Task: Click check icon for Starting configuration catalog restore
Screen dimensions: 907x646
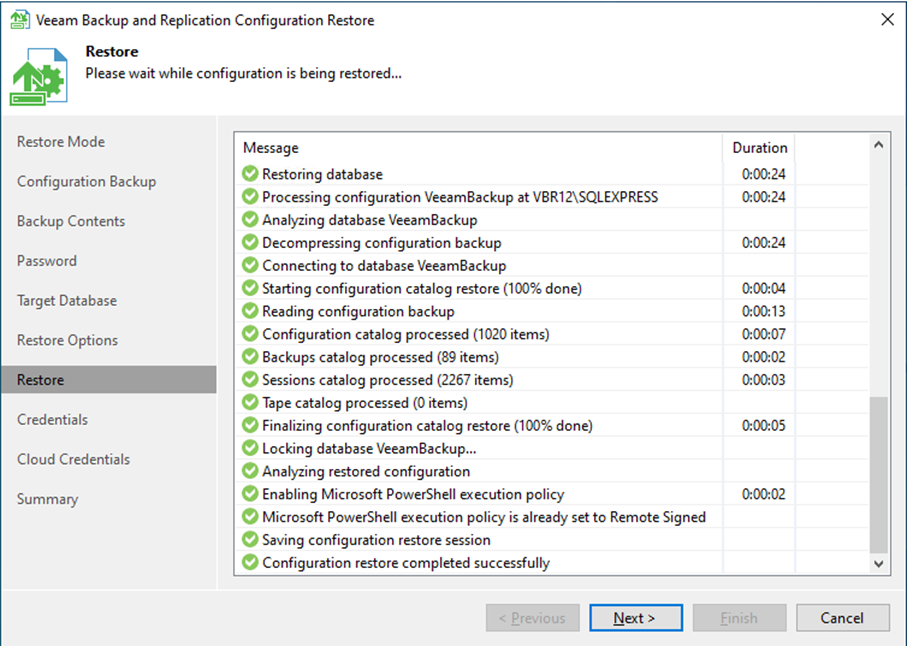Action: coord(250,288)
